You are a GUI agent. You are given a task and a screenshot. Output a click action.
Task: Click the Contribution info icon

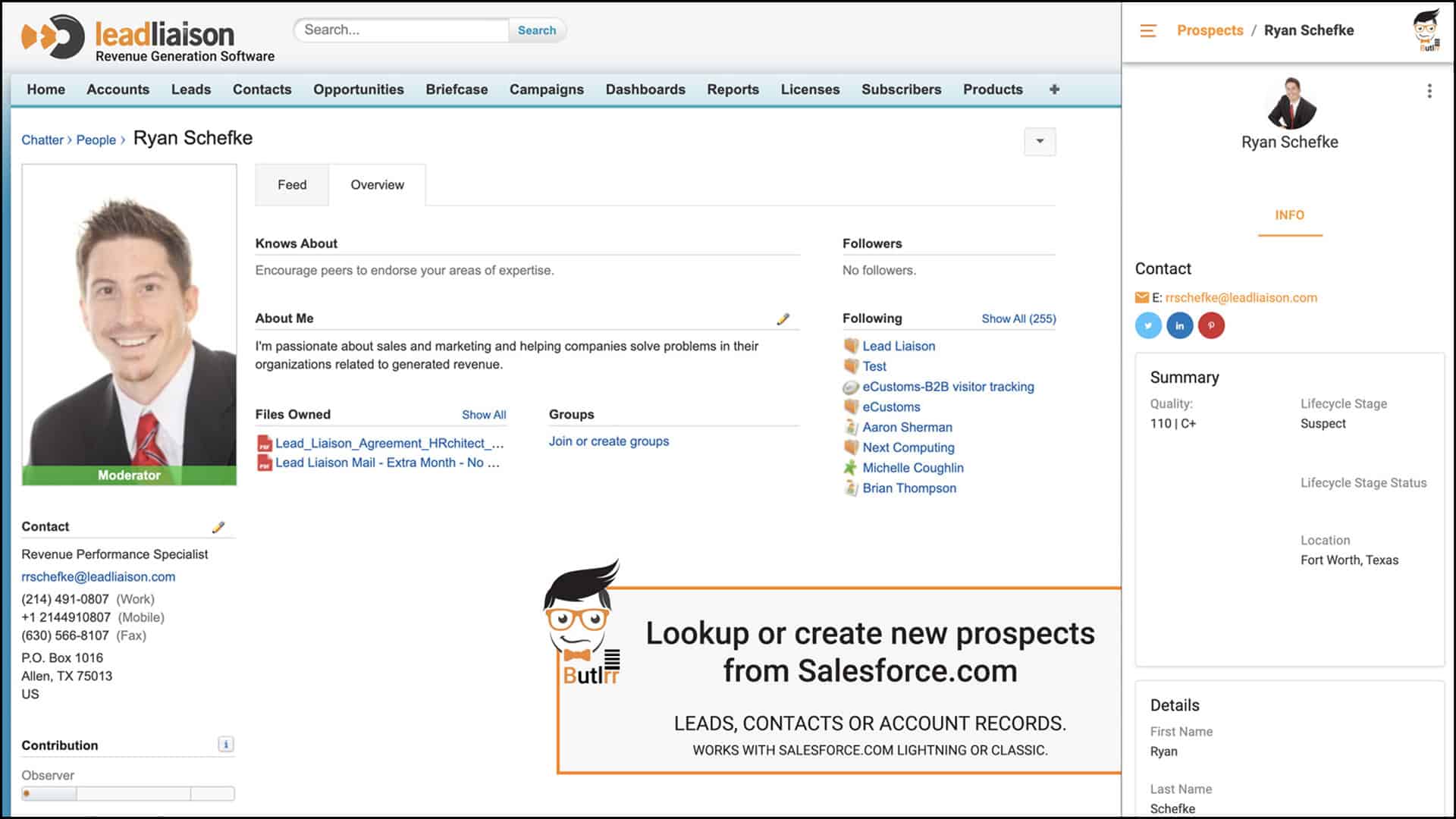225,745
